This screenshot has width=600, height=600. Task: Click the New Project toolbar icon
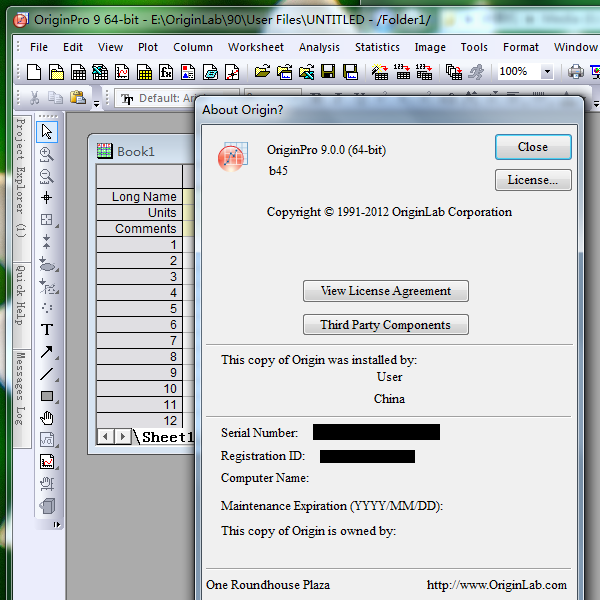(33, 72)
